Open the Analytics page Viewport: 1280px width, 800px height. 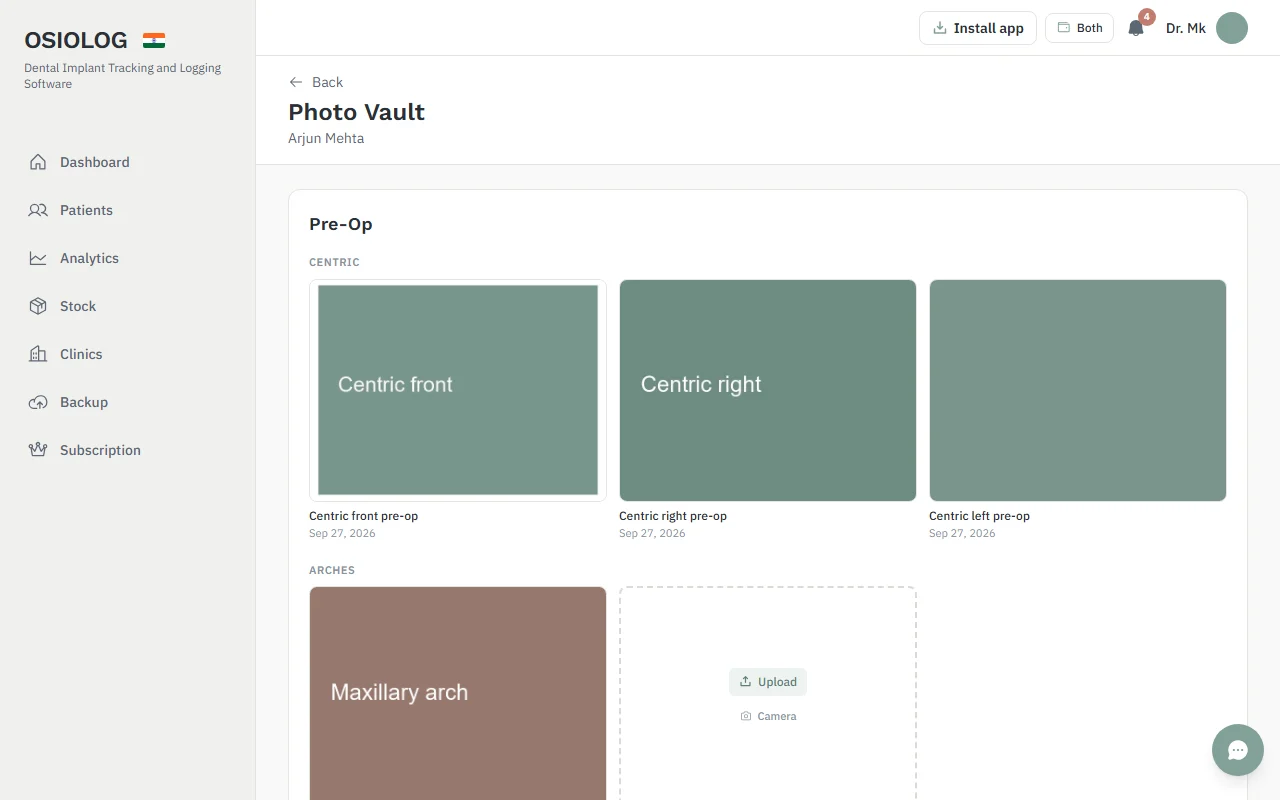click(x=127, y=258)
